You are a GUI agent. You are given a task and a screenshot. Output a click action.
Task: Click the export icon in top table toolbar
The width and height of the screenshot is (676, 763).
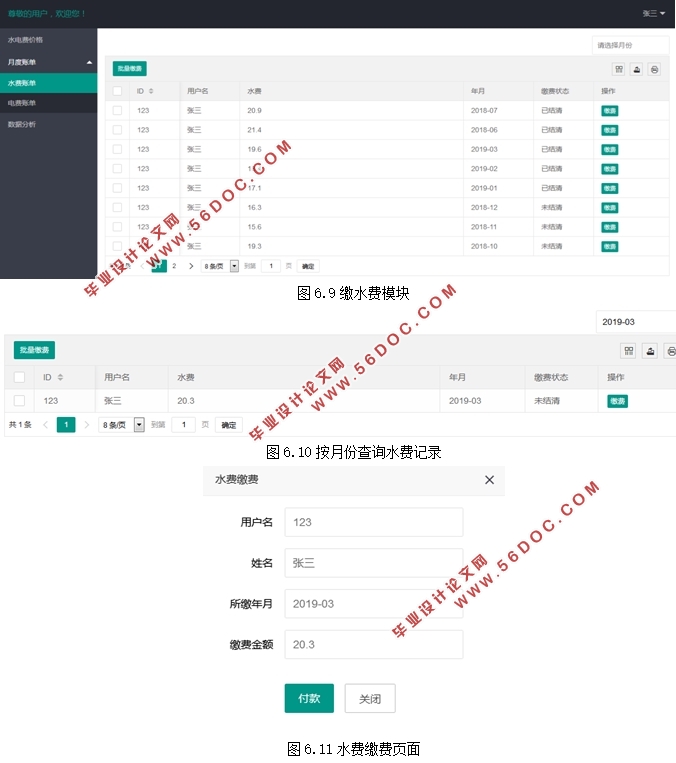coord(637,69)
